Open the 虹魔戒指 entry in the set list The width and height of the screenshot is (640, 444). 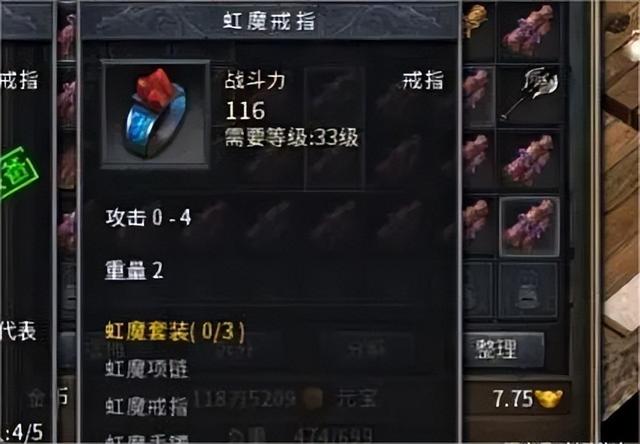[147, 406]
